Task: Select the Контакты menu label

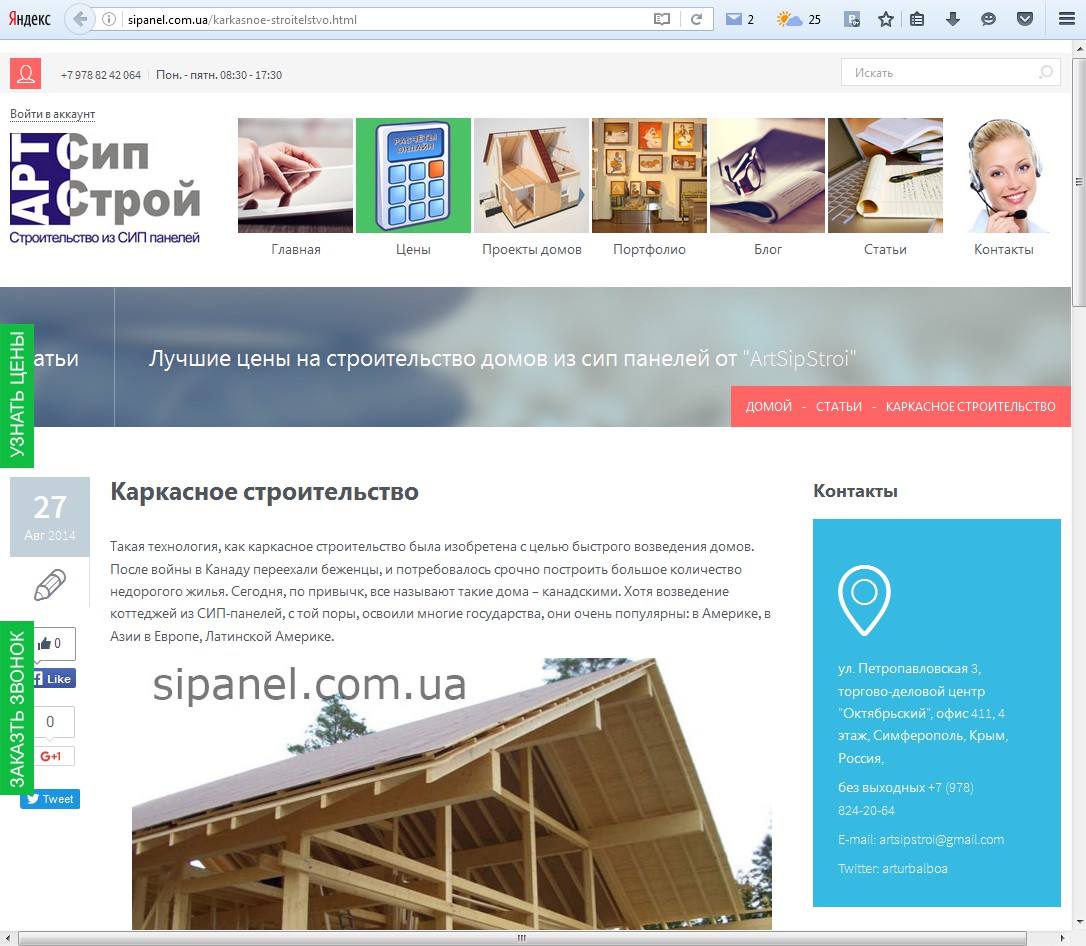Action: 1004,249
